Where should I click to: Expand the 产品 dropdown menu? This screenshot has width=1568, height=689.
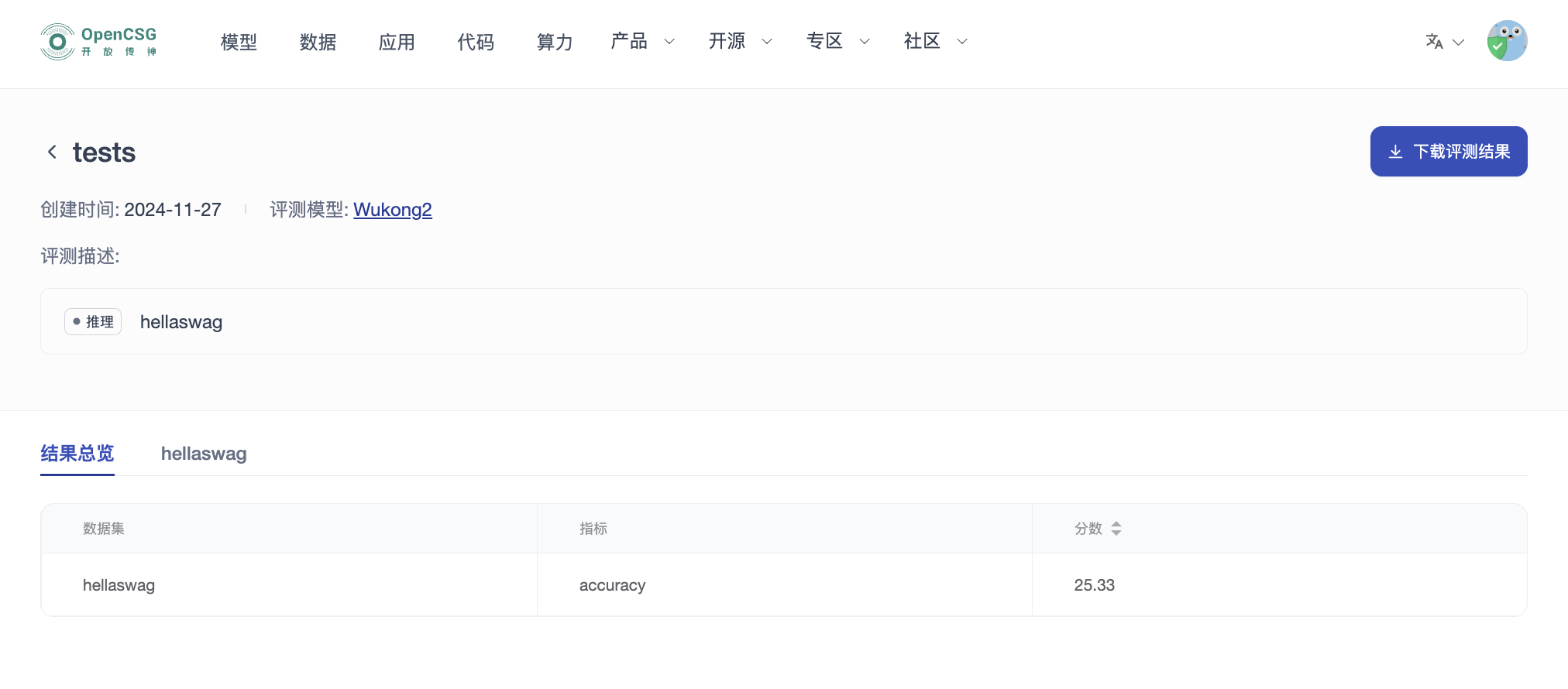(x=642, y=42)
